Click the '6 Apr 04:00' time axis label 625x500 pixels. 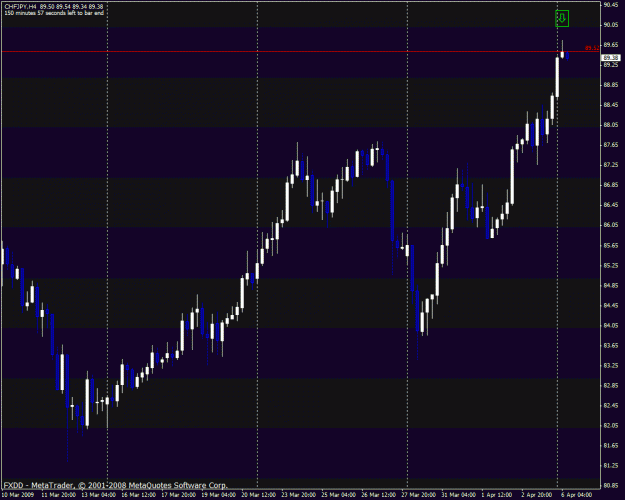[576, 495]
